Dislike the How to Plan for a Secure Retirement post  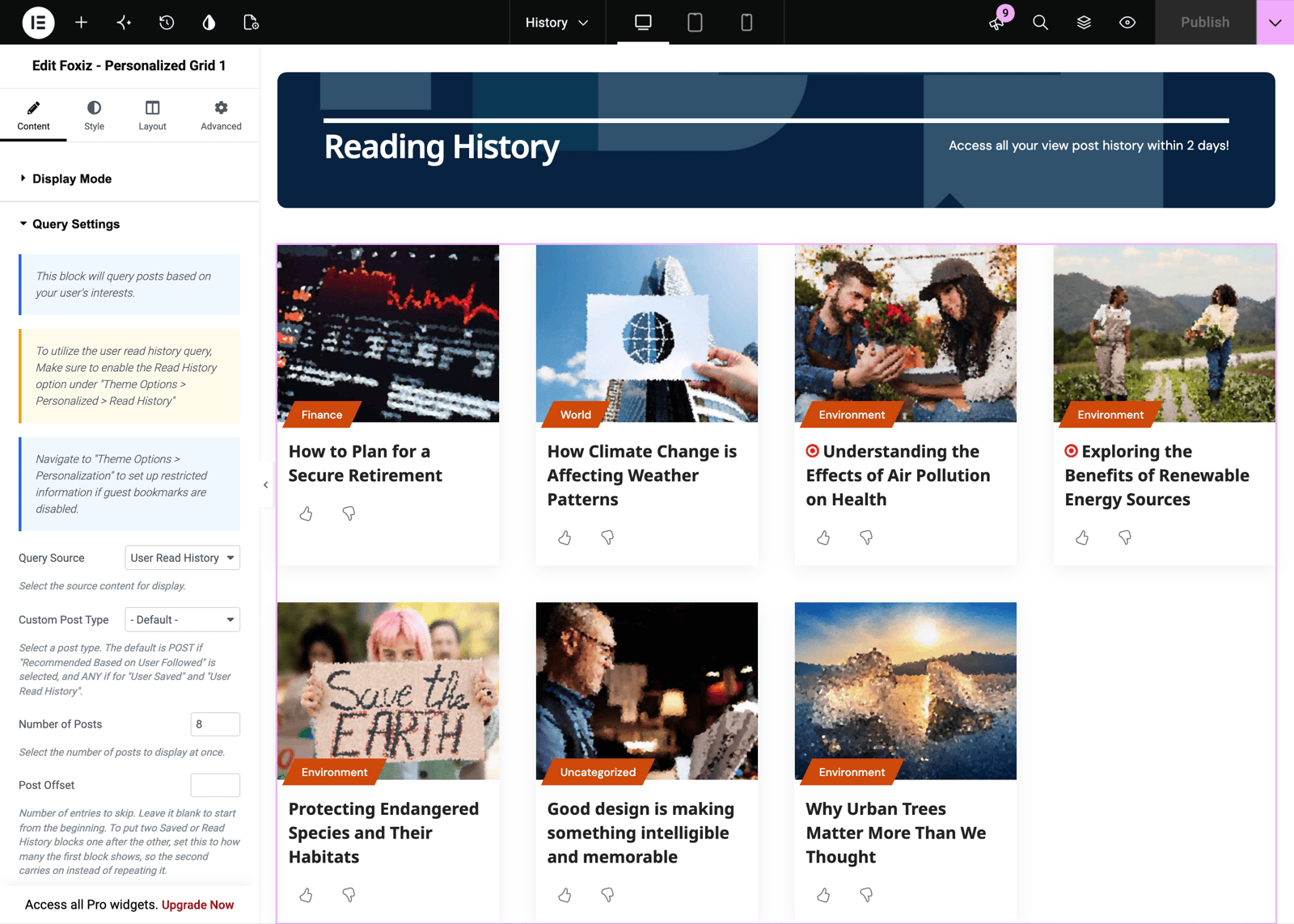(x=349, y=513)
